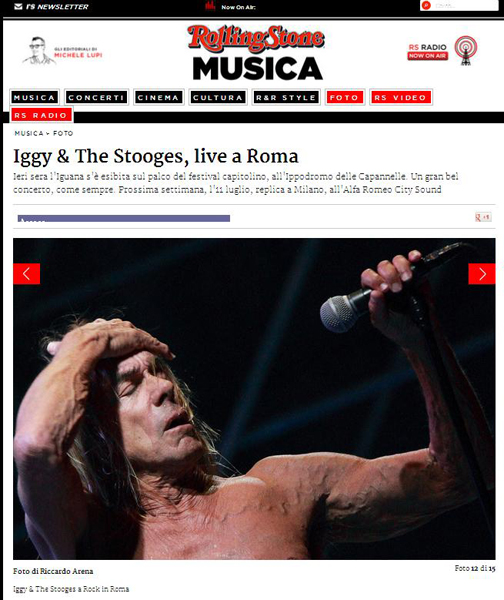Open the red RS RADIO tab
Screen dimensions: 504x600
point(41,115)
